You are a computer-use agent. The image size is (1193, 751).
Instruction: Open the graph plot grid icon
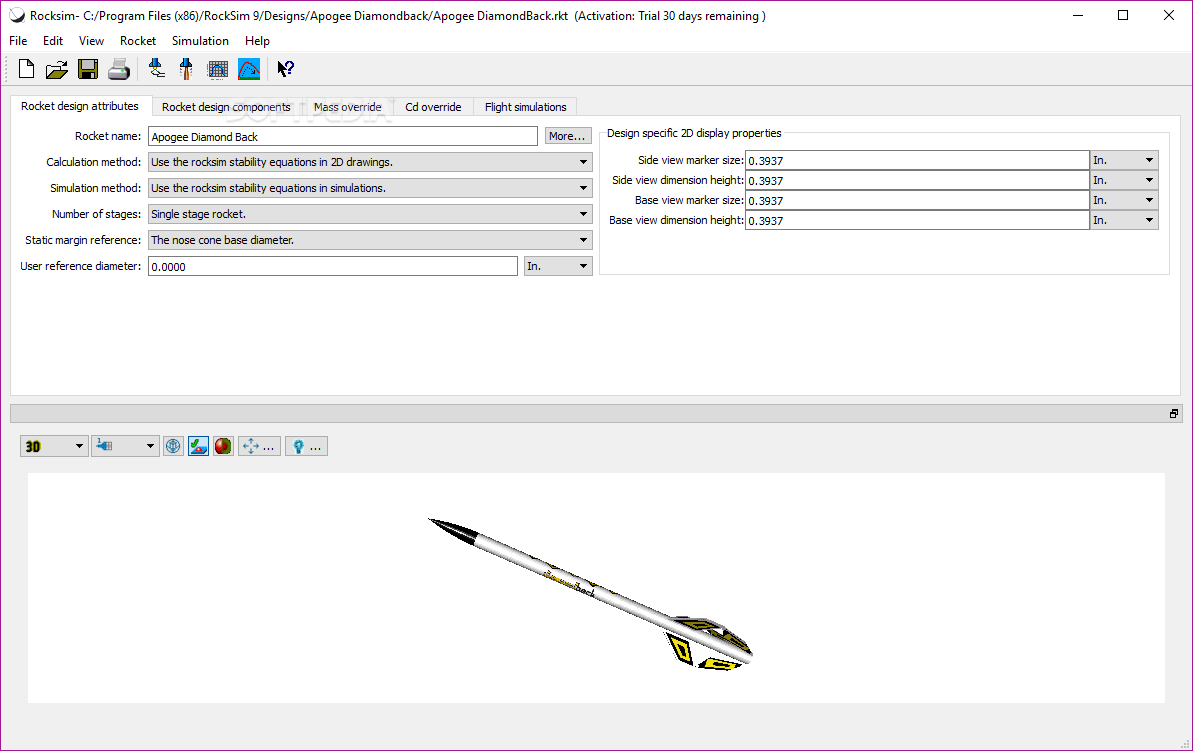tap(218, 69)
